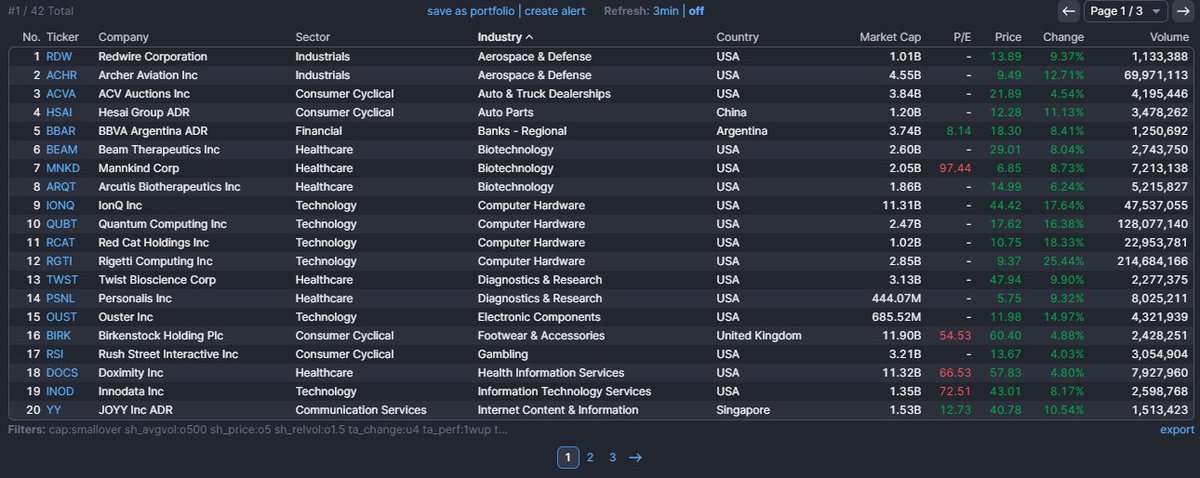
Task: Open ACHR ticker link
Action: (x=61, y=75)
